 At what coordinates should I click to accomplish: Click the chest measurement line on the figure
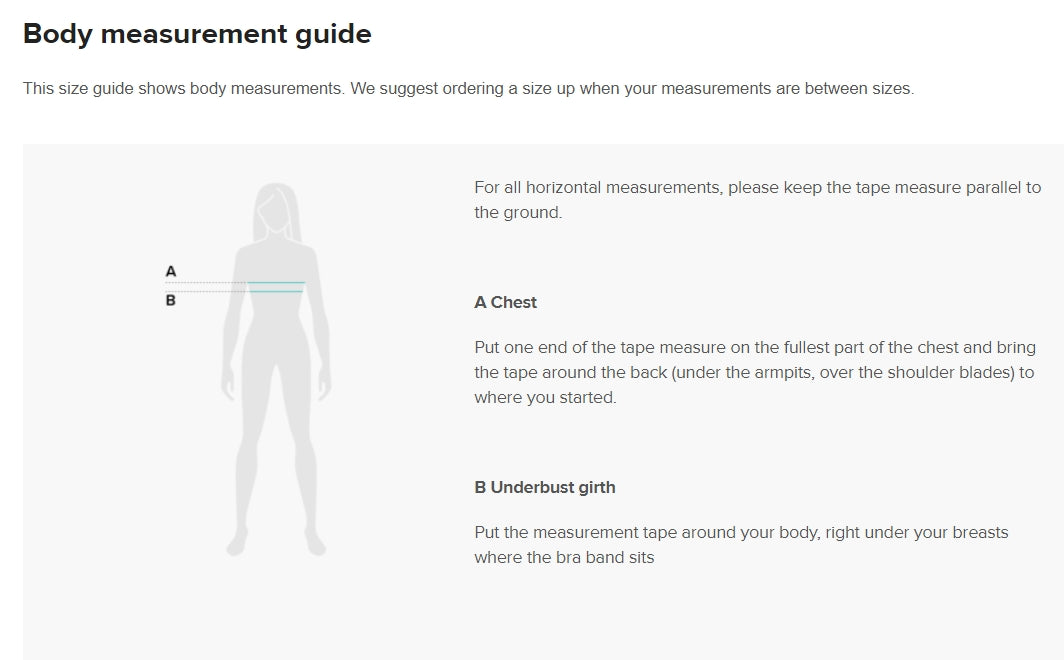point(276,282)
